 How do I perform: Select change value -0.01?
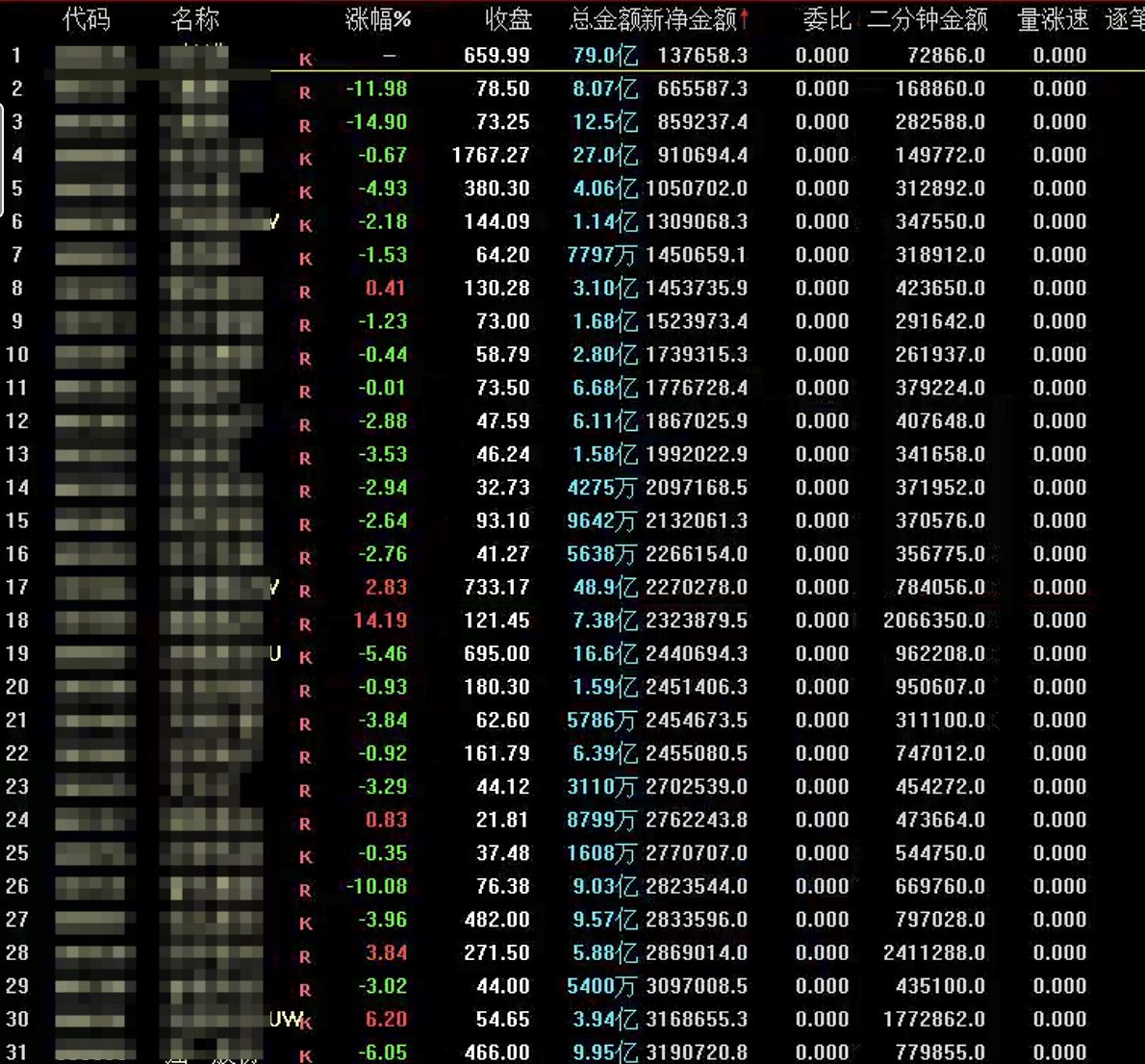click(382, 388)
